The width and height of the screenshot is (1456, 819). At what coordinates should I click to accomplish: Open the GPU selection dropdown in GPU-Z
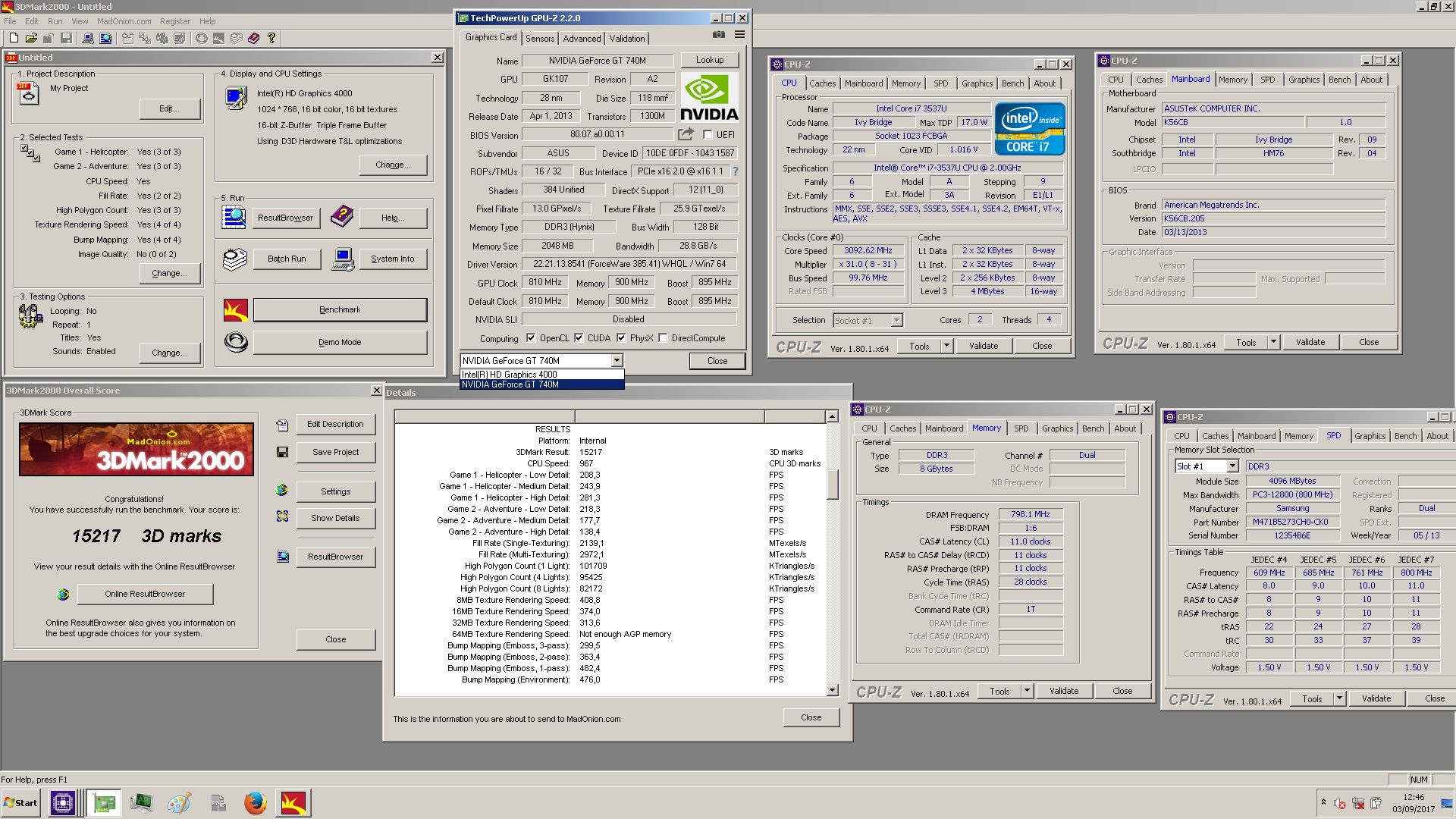tap(617, 361)
